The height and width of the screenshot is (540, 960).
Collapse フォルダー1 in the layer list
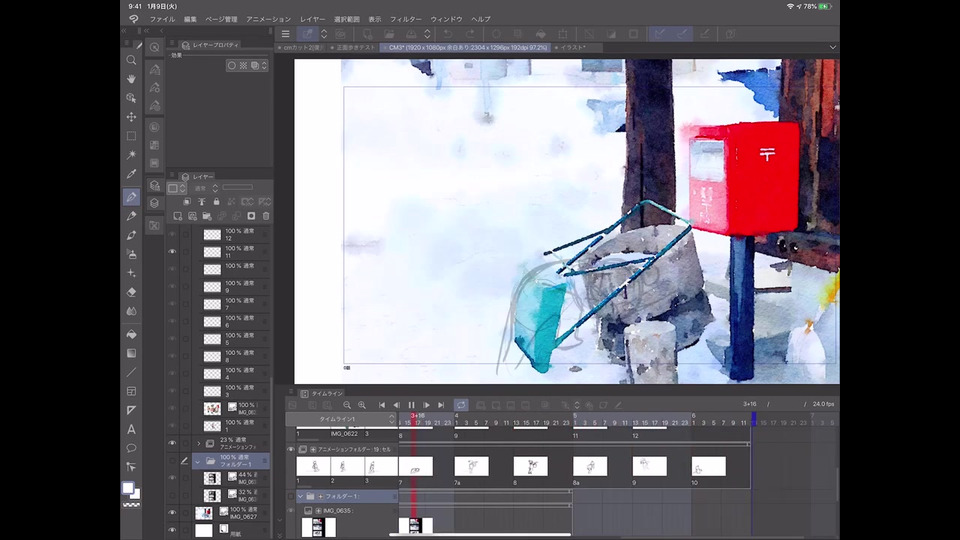(198, 461)
